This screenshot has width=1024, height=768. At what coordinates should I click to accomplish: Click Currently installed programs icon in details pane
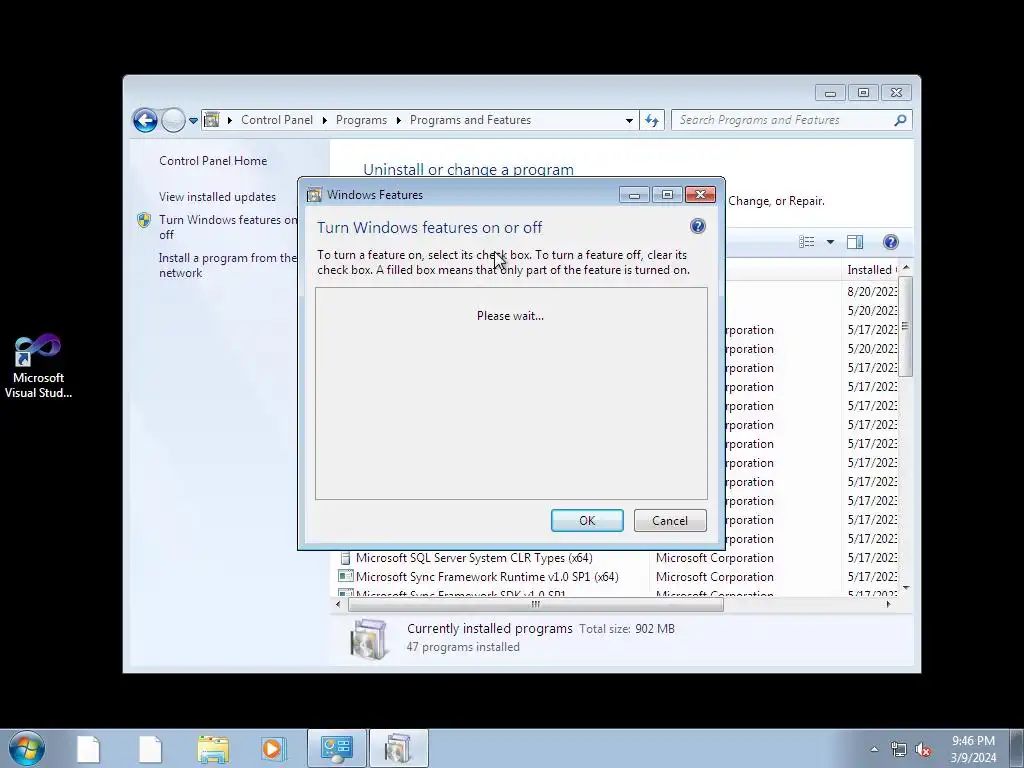click(369, 639)
